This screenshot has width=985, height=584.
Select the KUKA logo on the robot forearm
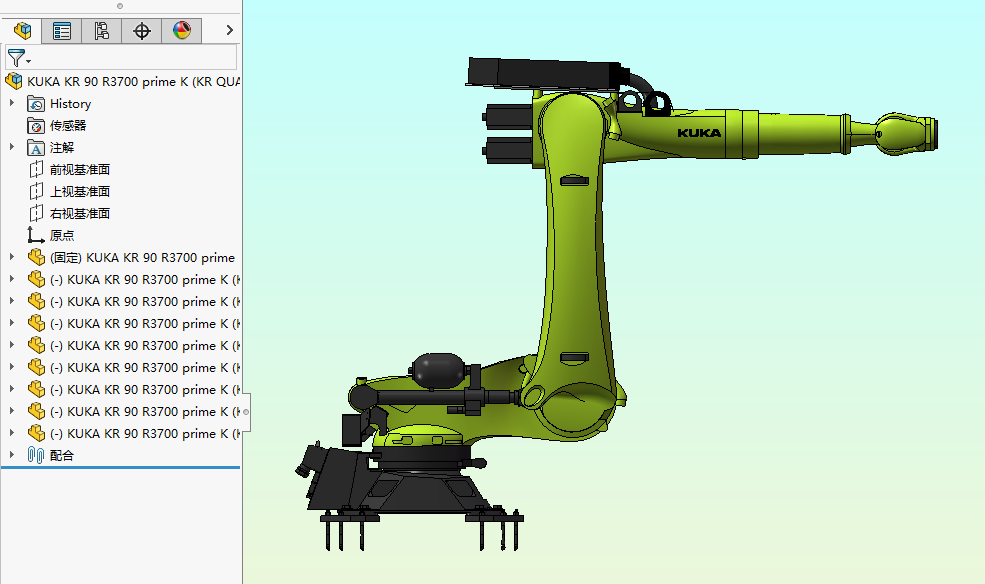tap(699, 133)
